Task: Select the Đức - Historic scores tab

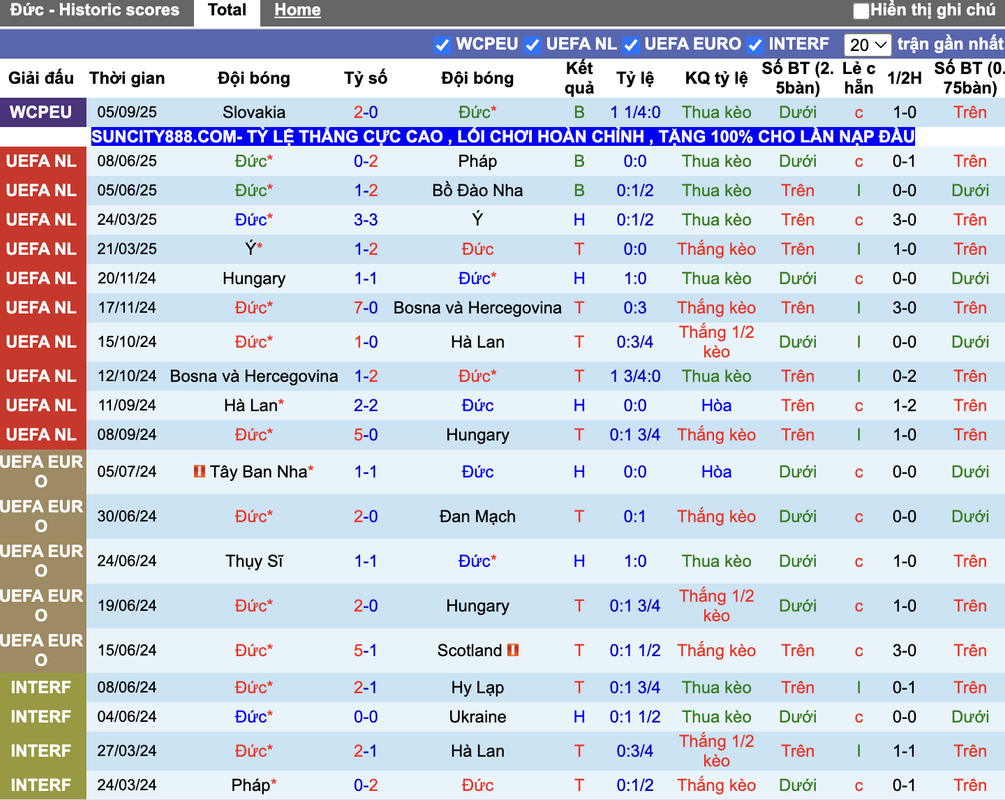Action: [95, 10]
